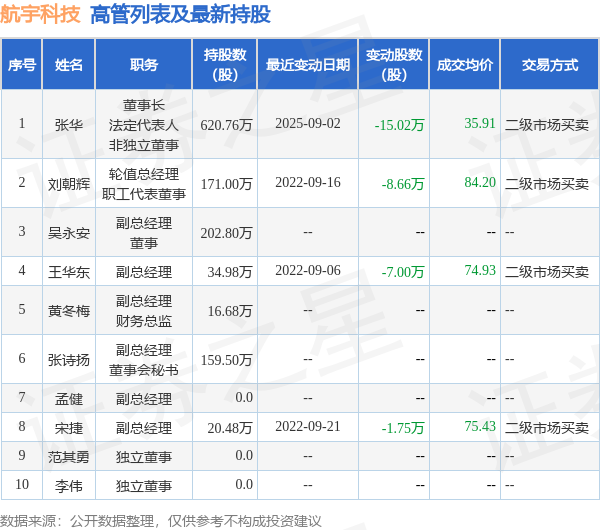Click the name 黄冬梅

pyautogui.click(x=69, y=311)
